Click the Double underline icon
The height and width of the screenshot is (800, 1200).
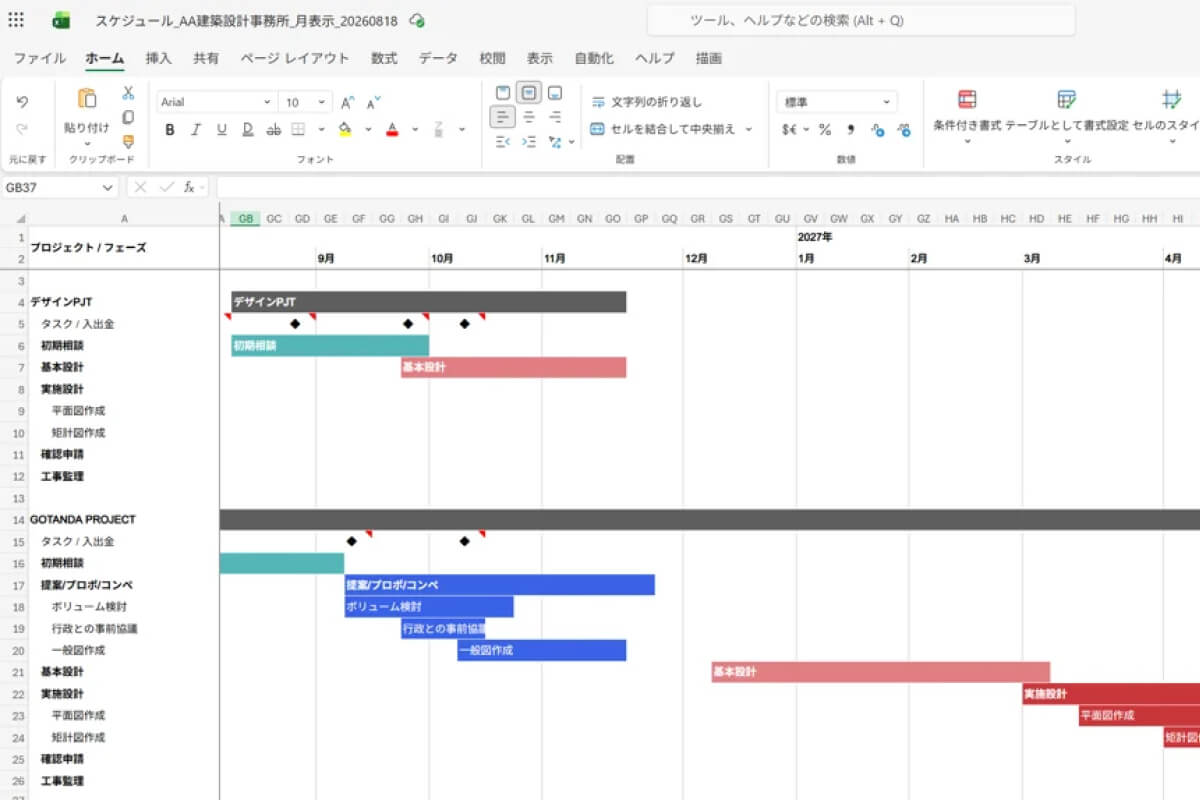click(247, 129)
